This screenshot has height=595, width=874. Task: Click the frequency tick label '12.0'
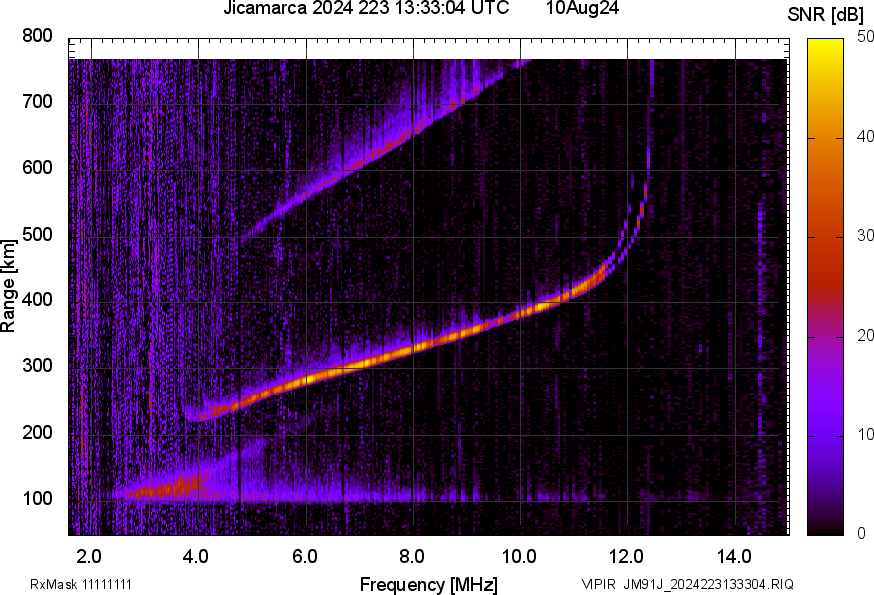pyautogui.click(x=627, y=557)
